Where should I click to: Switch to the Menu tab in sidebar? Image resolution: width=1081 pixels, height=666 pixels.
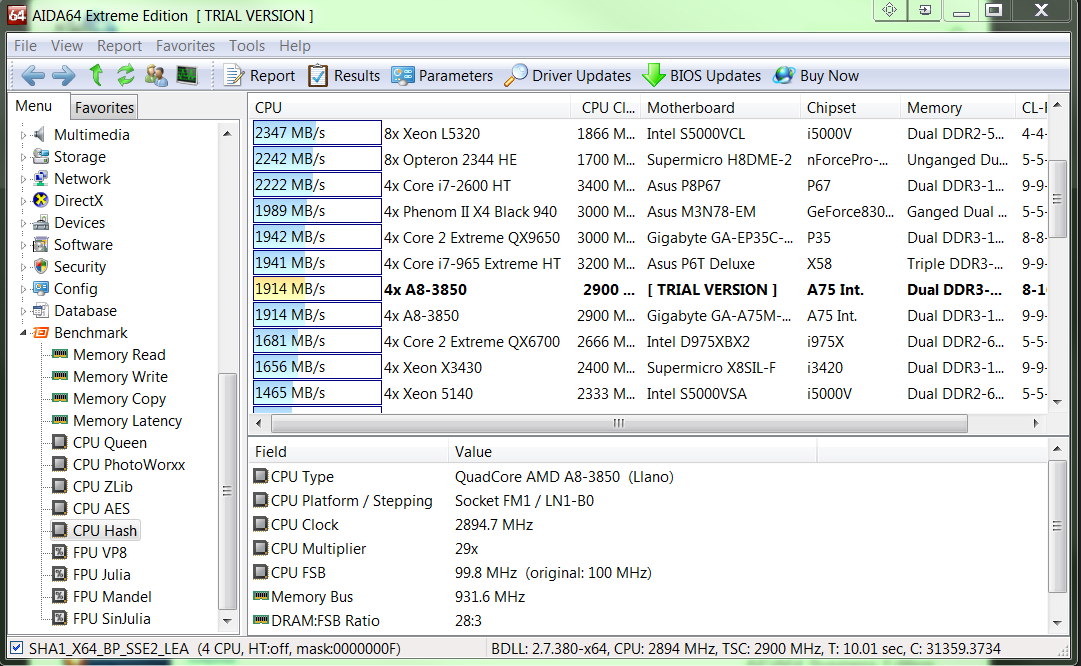coord(34,106)
